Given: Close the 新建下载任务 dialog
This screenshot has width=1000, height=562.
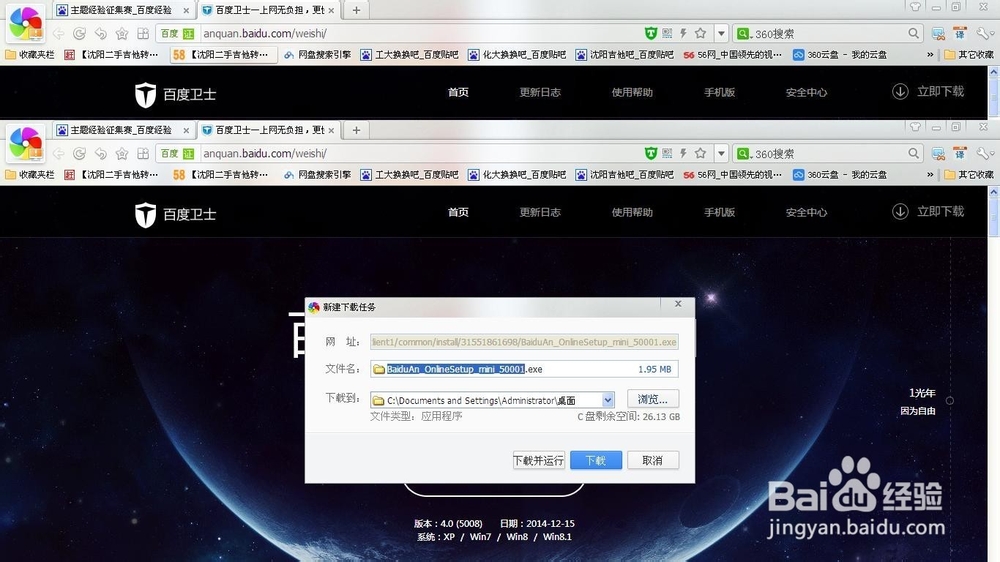Looking at the screenshot, I should pyautogui.click(x=678, y=304).
